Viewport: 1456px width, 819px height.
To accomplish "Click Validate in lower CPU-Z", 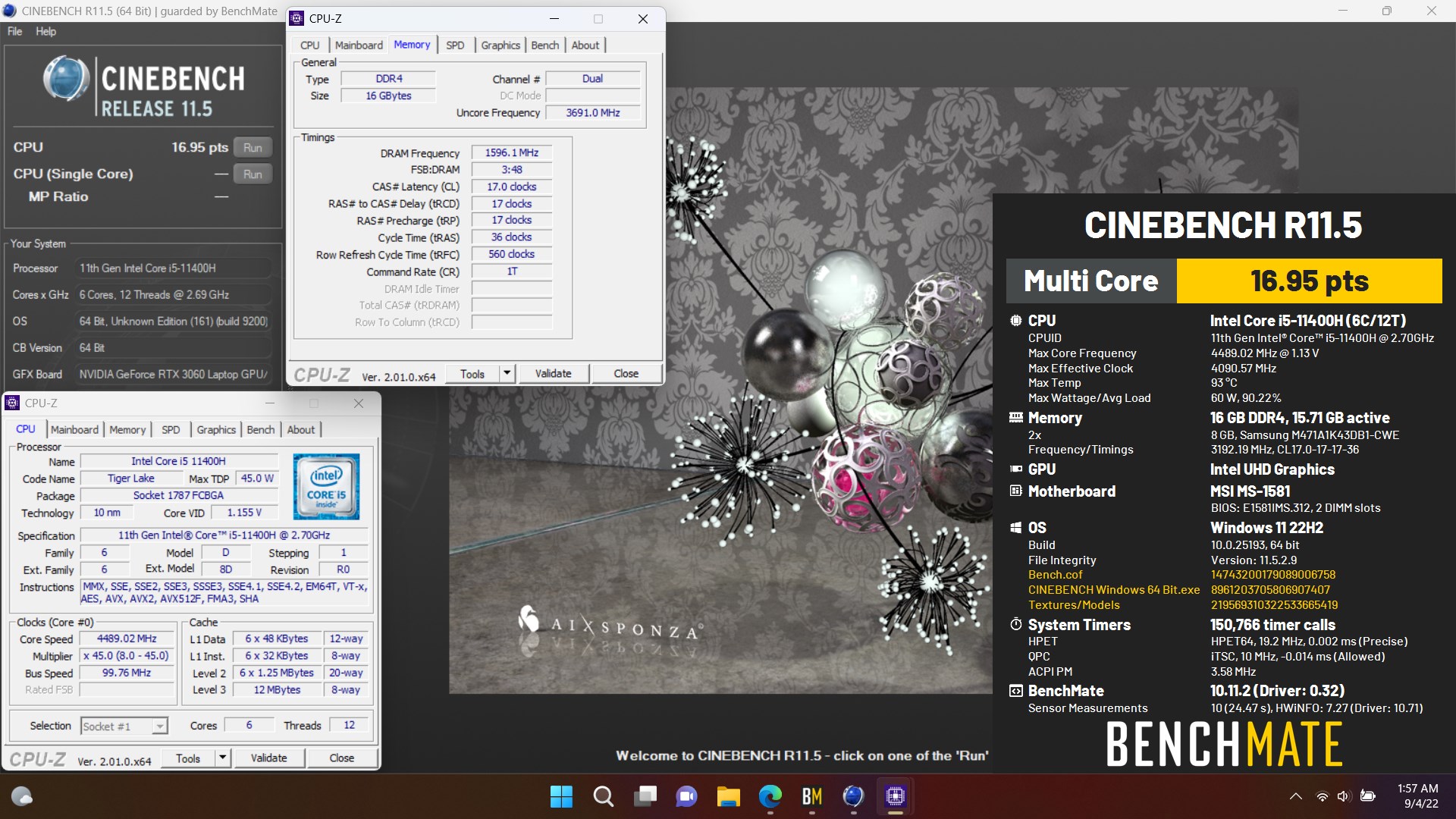I will coord(268,758).
